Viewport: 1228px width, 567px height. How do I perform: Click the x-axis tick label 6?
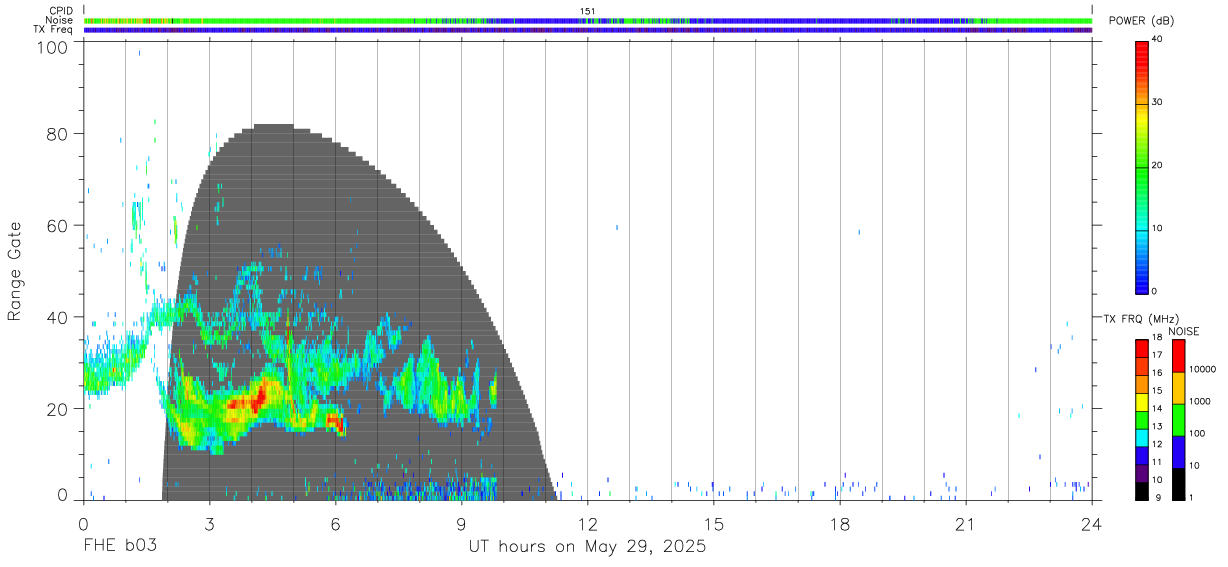[x=335, y=524]
